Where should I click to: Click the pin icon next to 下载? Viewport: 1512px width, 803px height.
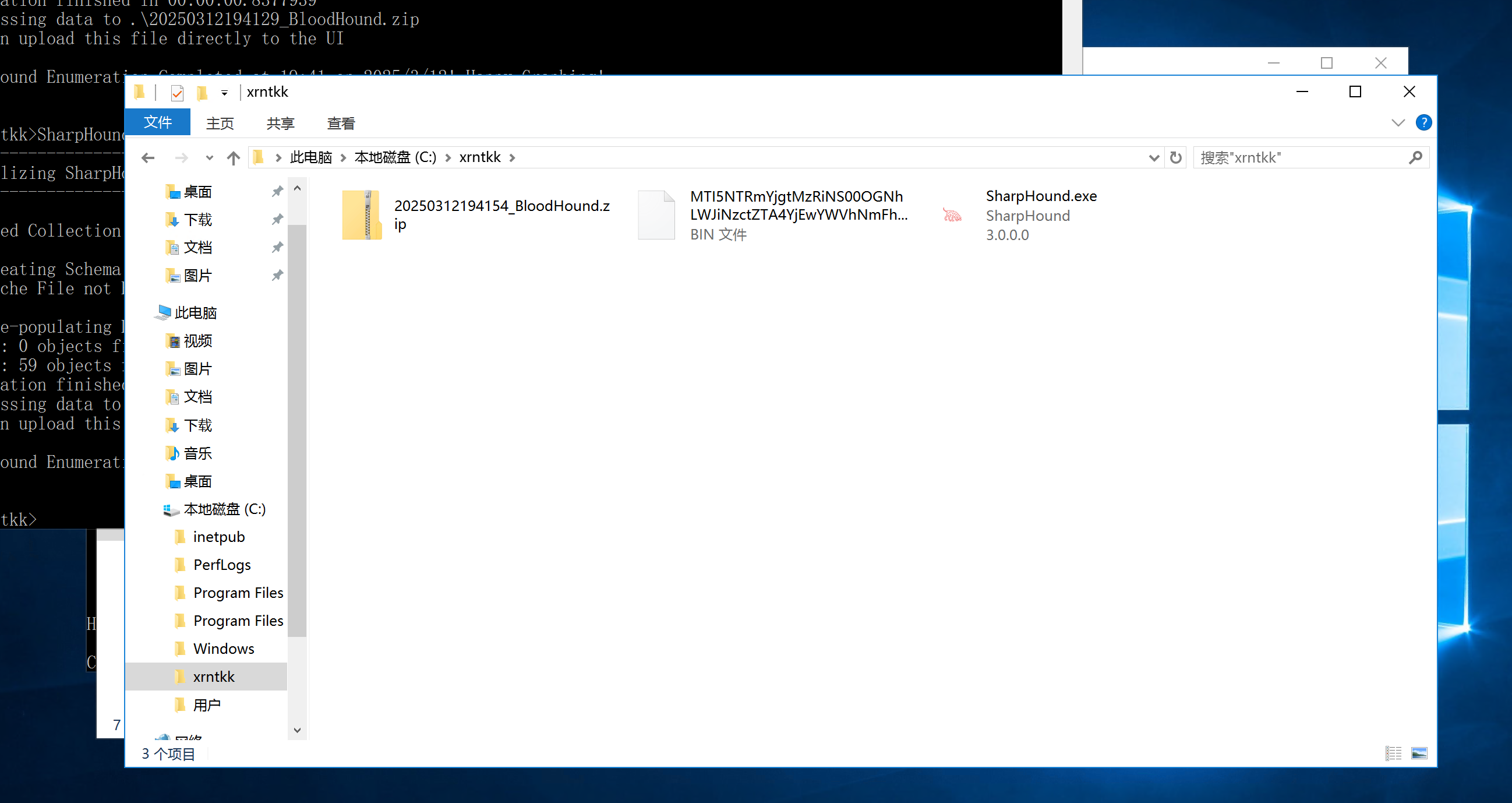point(278,220)
